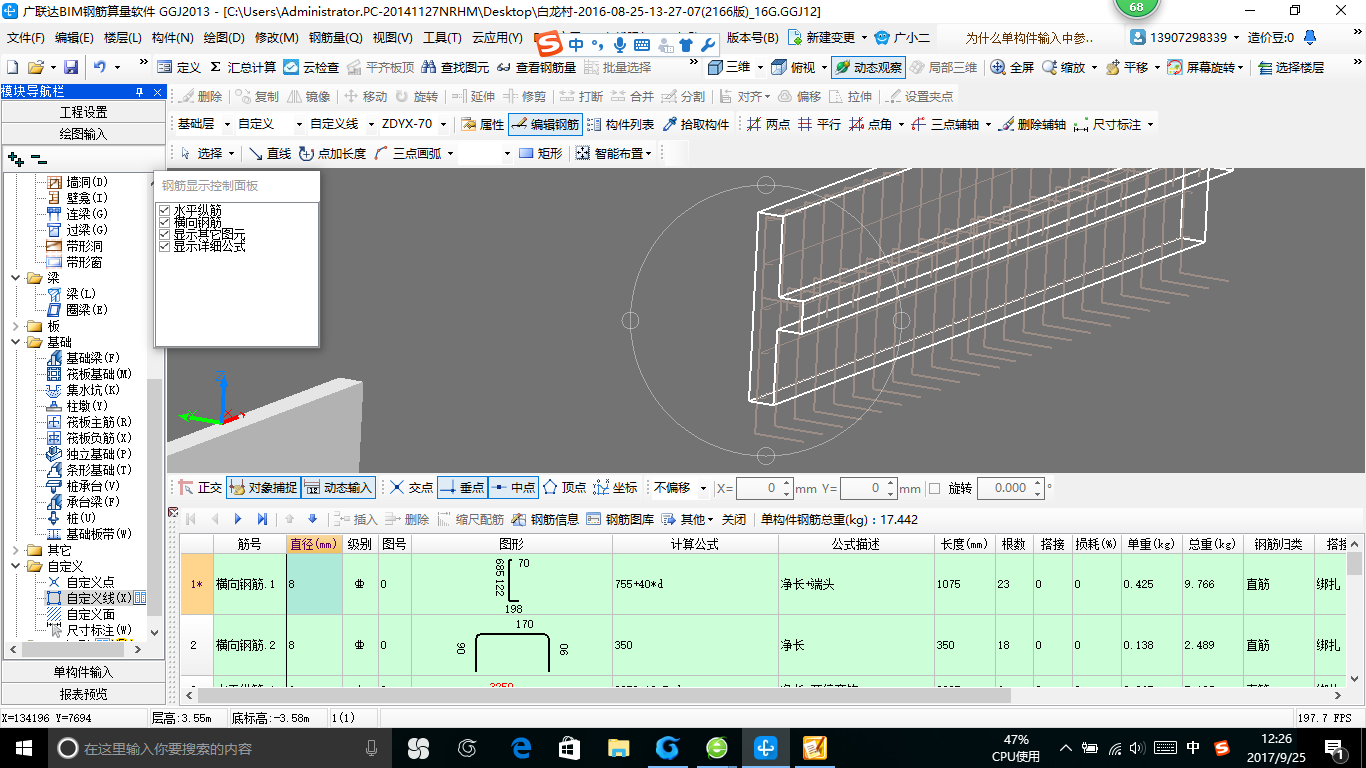Click the New file icon
The width and height of the screenshot is (1366, 768).
(13, 67)
